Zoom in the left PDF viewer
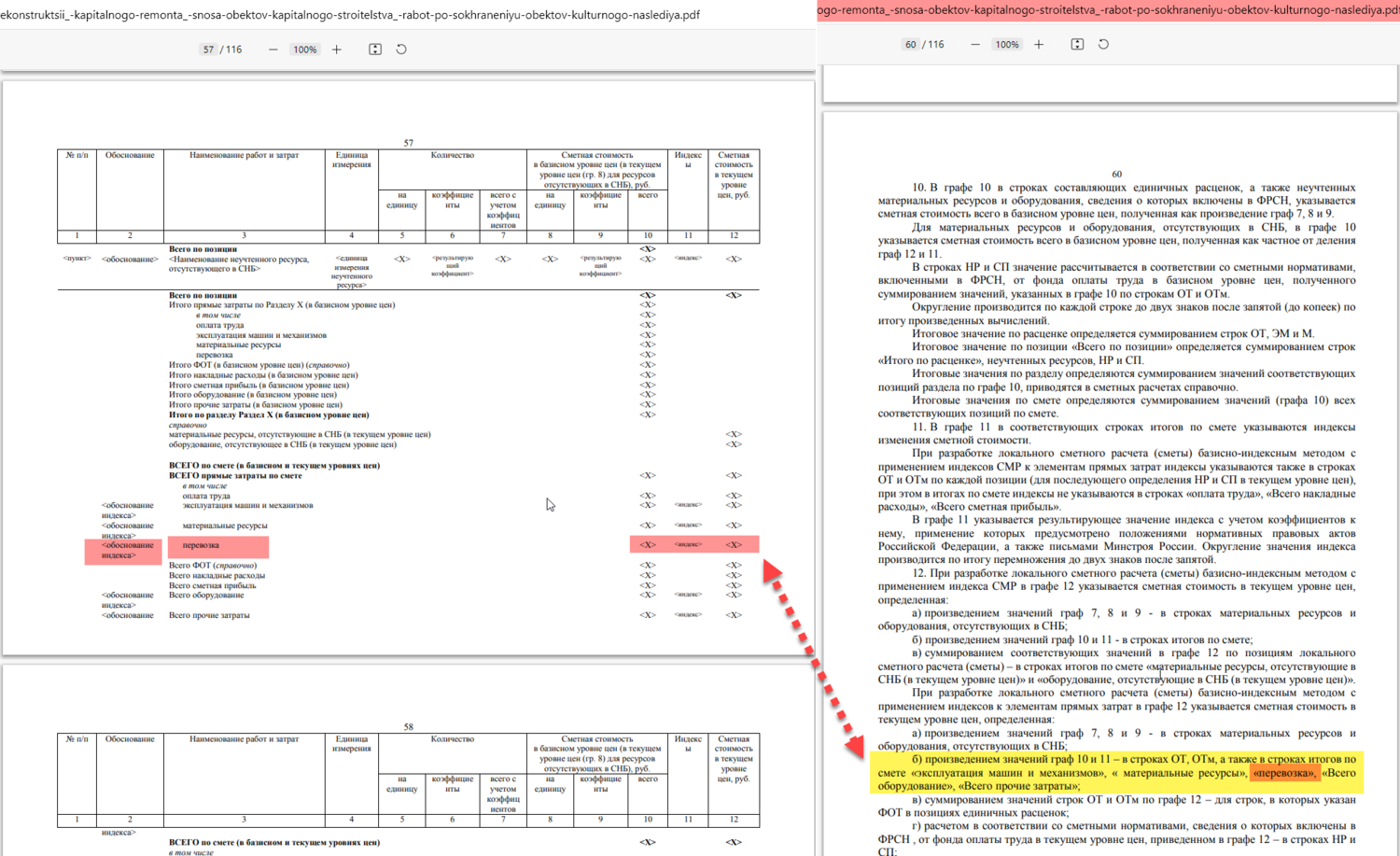The image size is (1400, 856). (x=337, y=49)
